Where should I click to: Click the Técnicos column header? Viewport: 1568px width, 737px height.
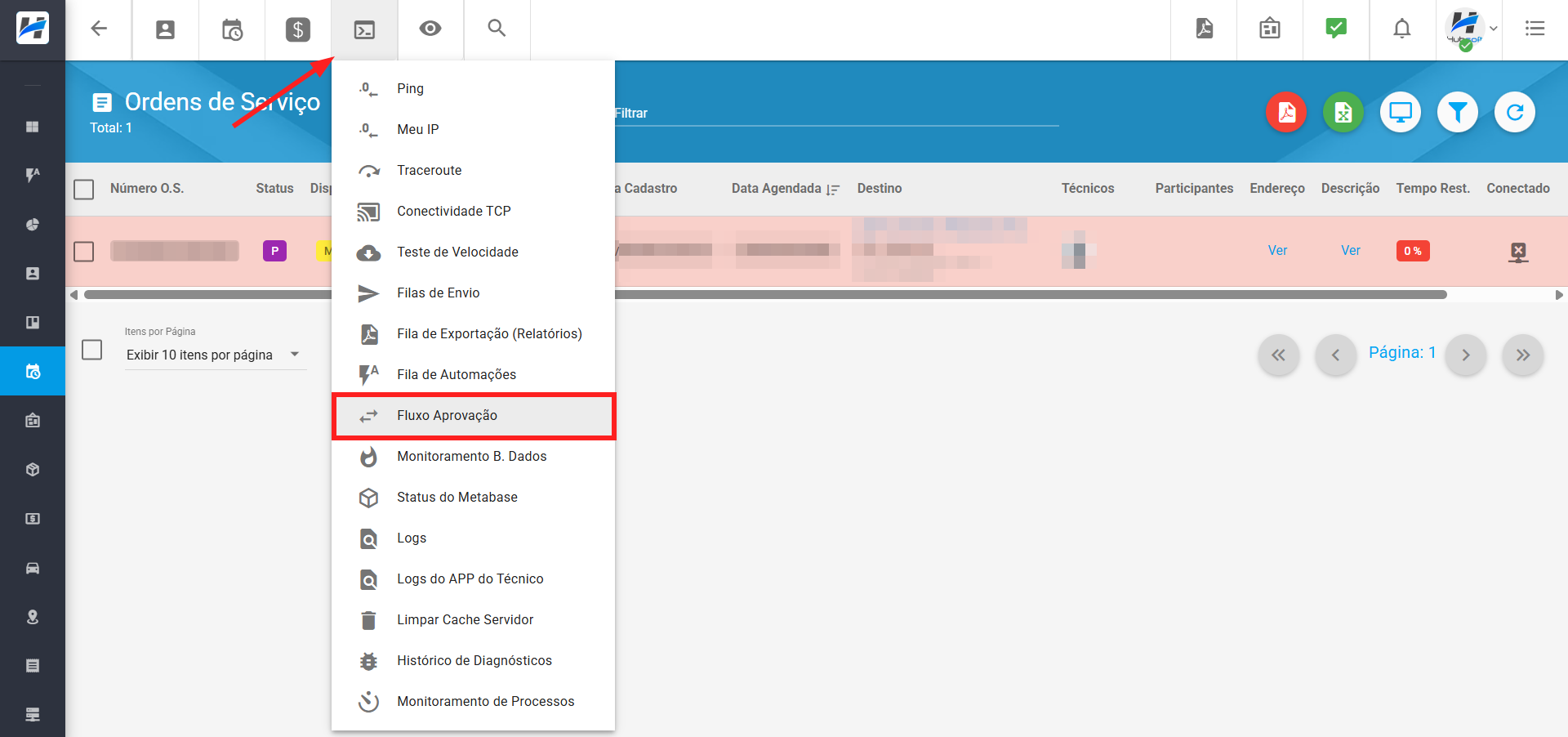[x=1088, y=189]
